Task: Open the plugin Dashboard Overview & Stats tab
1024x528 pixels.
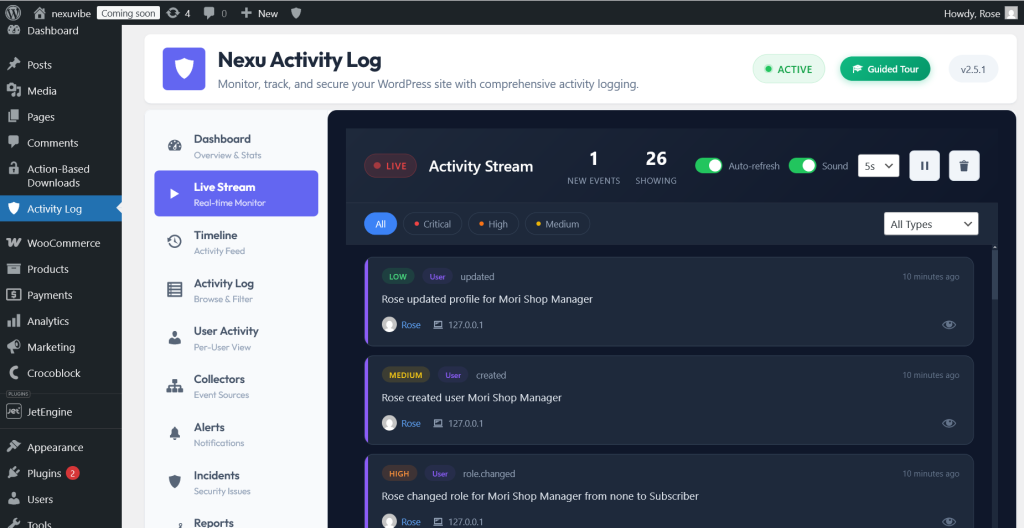Action: tap(236, 146)
